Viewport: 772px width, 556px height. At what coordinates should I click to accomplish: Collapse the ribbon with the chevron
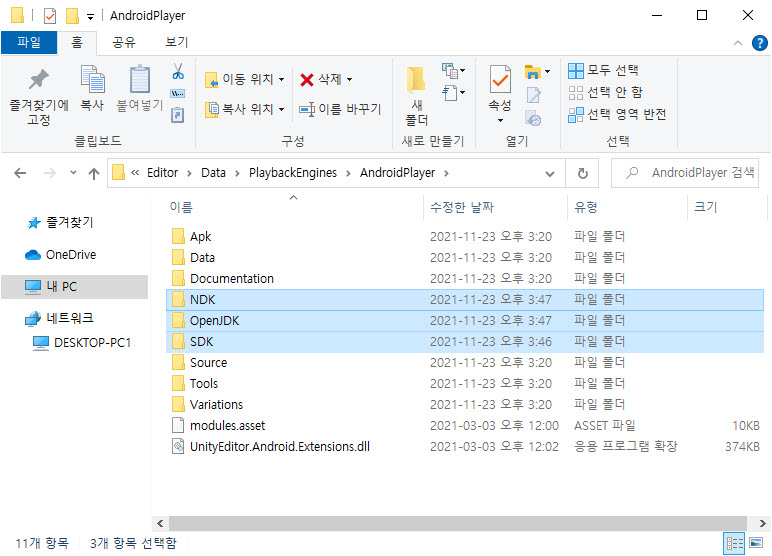738,43
